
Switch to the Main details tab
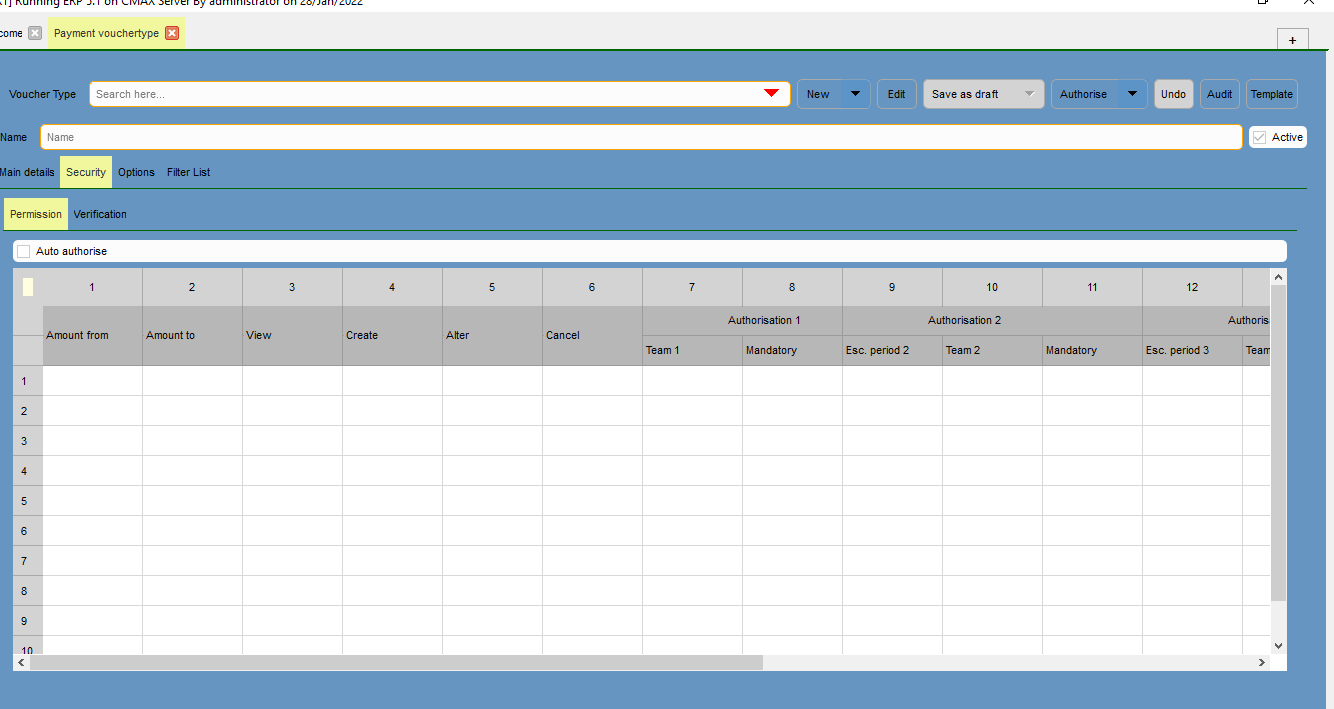click(27, 172)
